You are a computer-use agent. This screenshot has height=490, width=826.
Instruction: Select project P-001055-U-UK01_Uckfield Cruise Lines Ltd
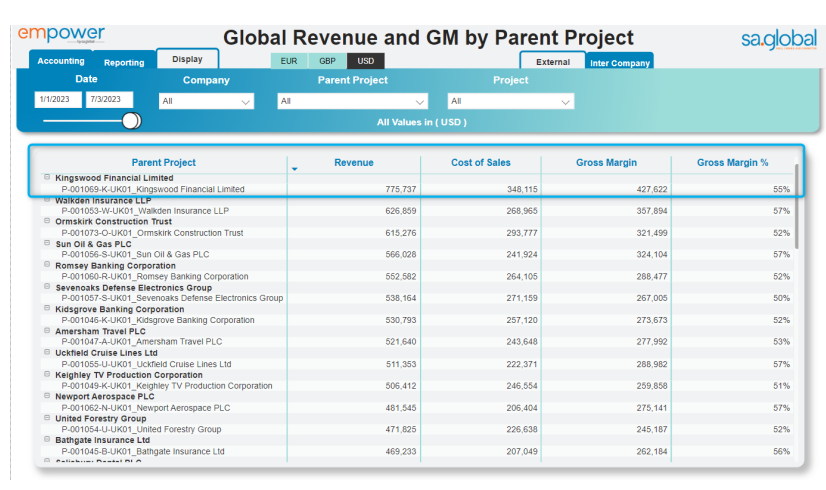click(146, 364)
